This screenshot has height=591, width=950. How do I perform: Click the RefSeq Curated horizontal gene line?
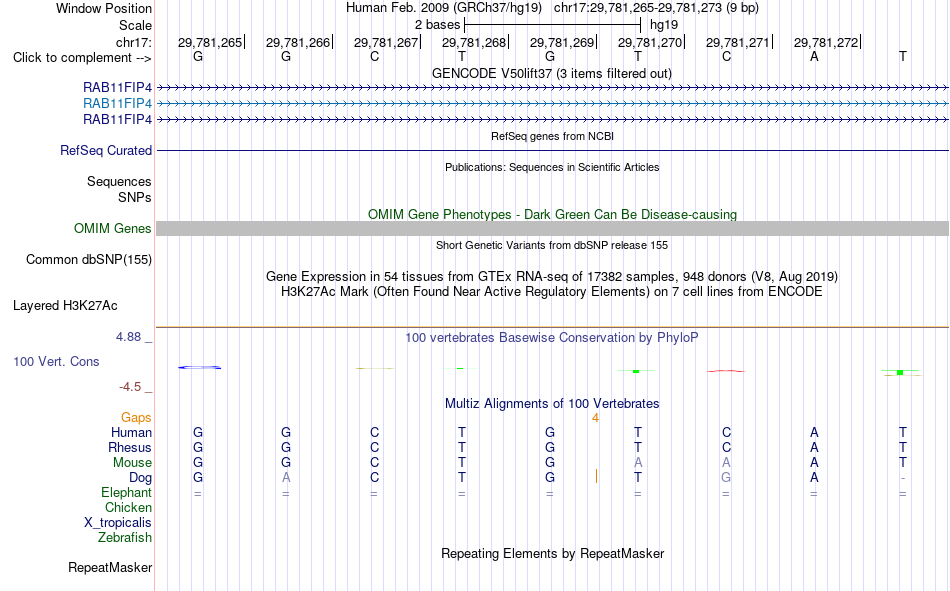click(x=552, y=150)
